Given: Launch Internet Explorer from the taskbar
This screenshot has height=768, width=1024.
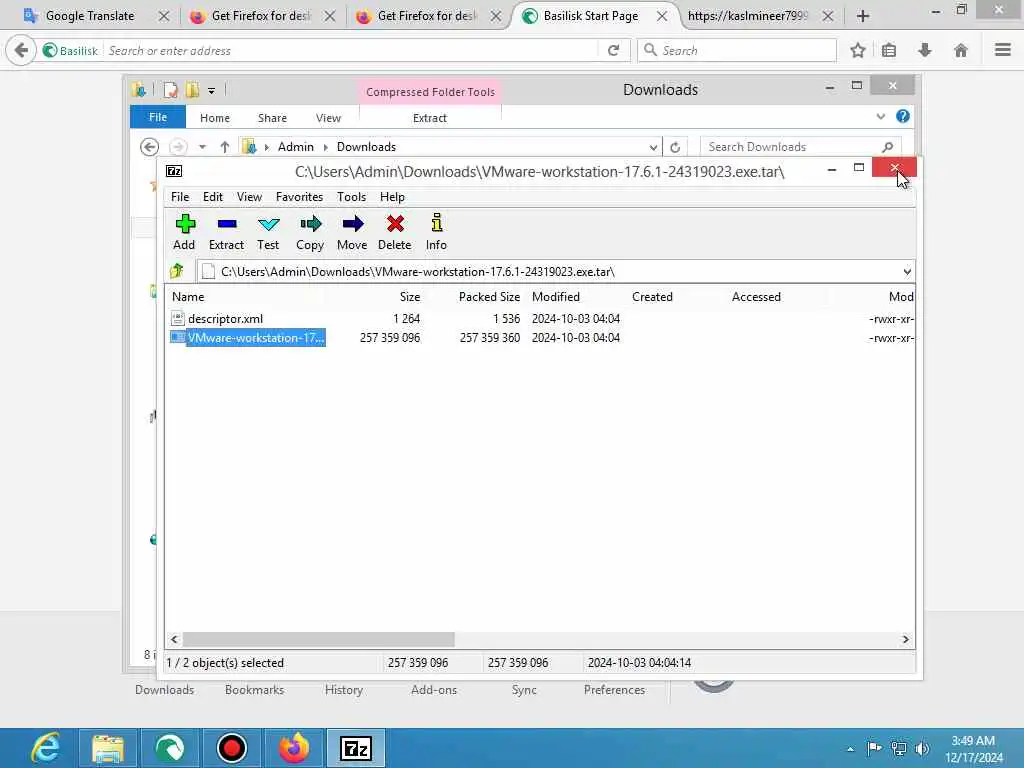Looking at the screenshot, I should click(x=46, y=748).
